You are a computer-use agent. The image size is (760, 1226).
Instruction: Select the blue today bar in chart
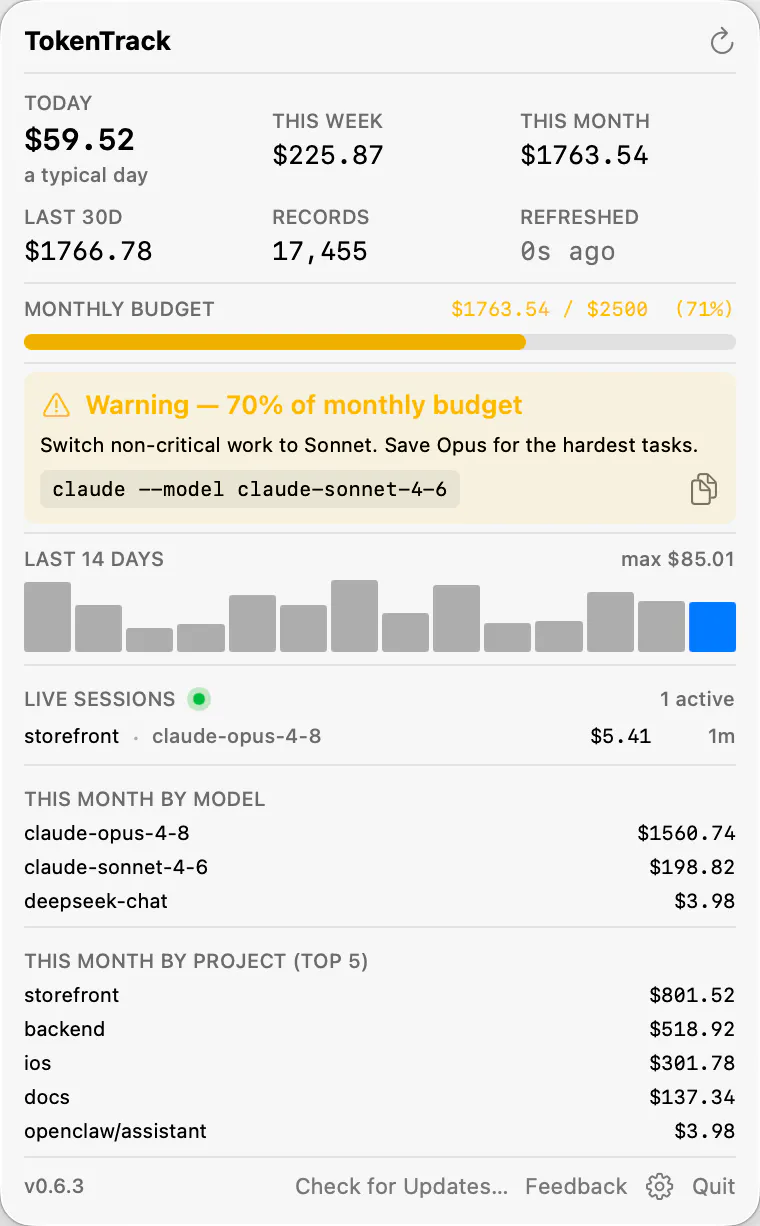tap(713, 627)
